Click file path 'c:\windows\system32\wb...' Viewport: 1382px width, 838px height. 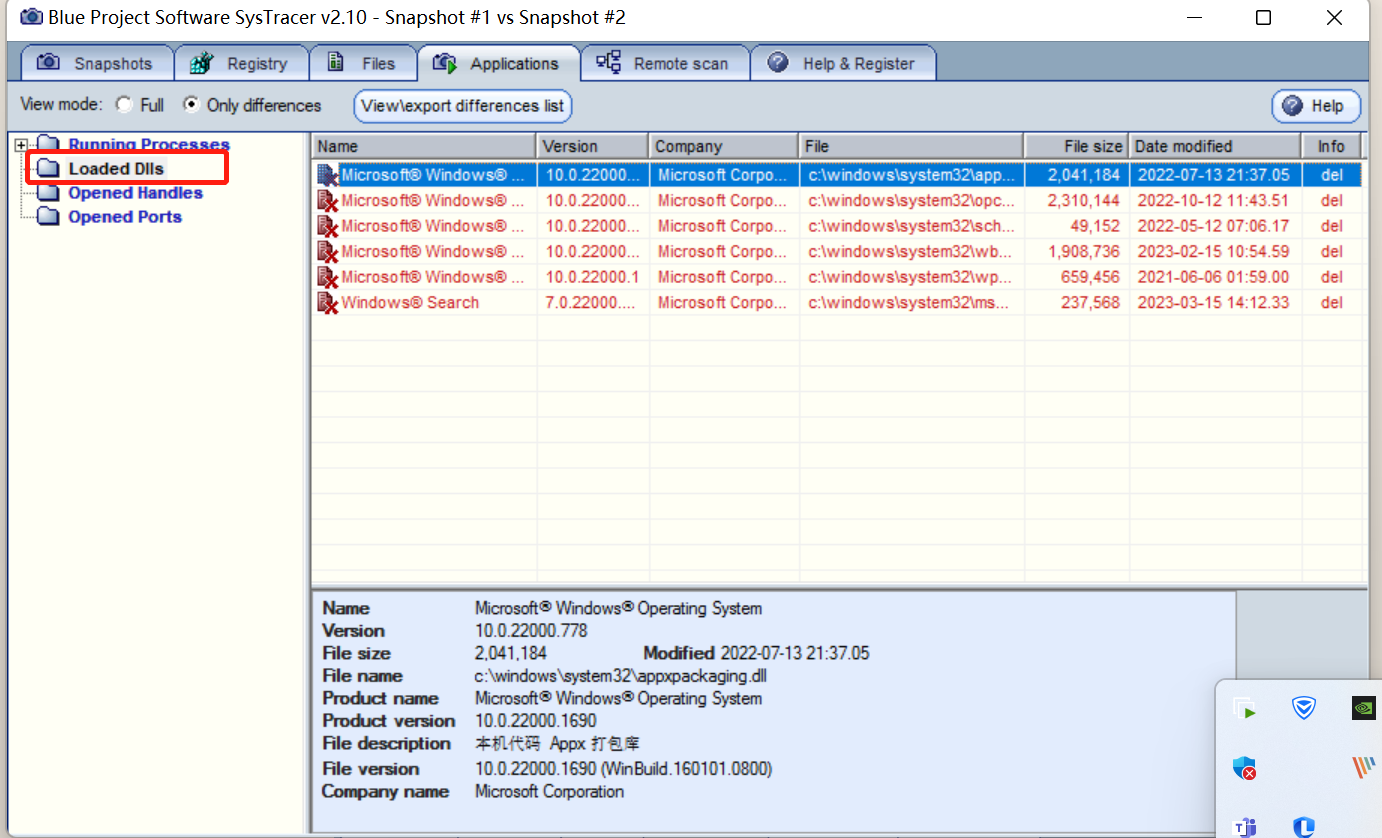click(912, 252)
